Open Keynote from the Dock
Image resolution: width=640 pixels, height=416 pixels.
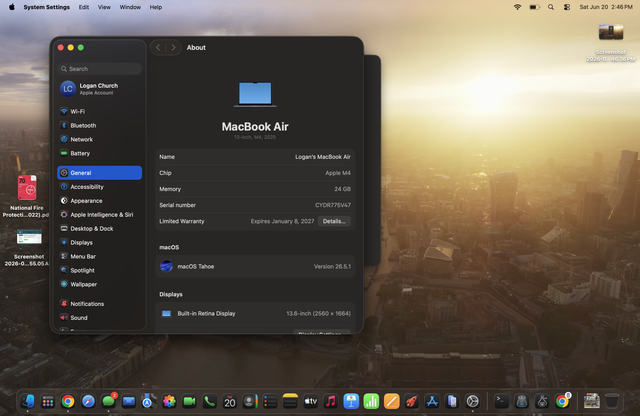[351, 401]
